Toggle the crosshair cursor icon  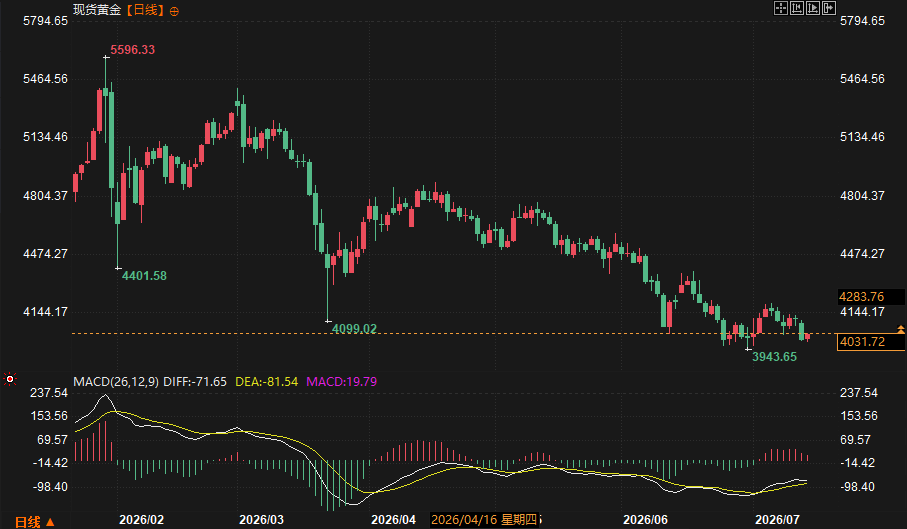tap(781, 8)
